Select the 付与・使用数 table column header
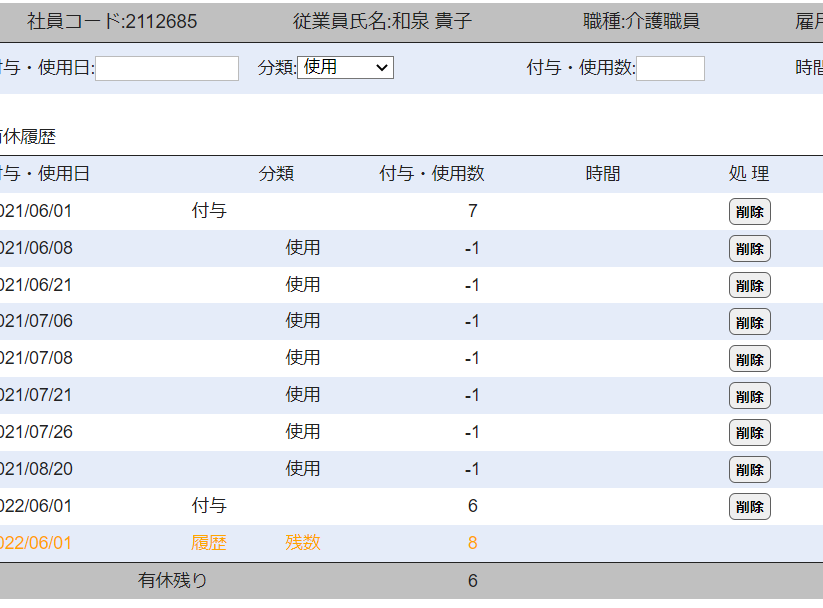Image resolution: width=823 pixels, height=608 pixels. point(432,174)
